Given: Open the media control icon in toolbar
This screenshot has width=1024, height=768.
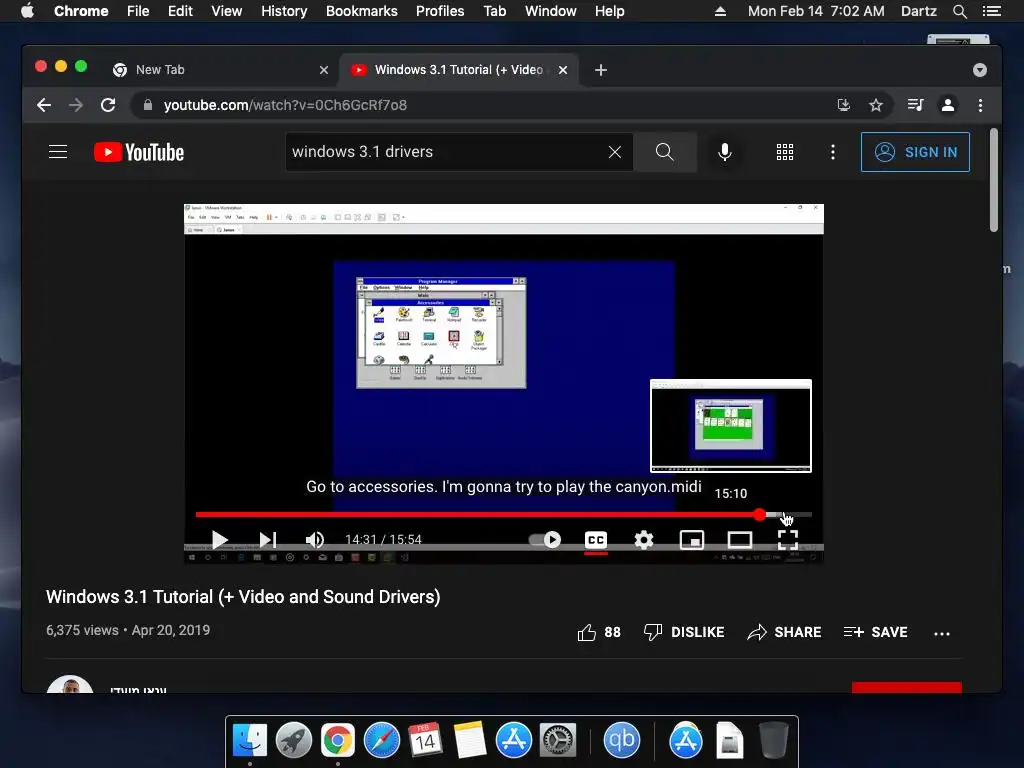Looking at the screenshot, I should pyautogui.click(x=916, y=105).
